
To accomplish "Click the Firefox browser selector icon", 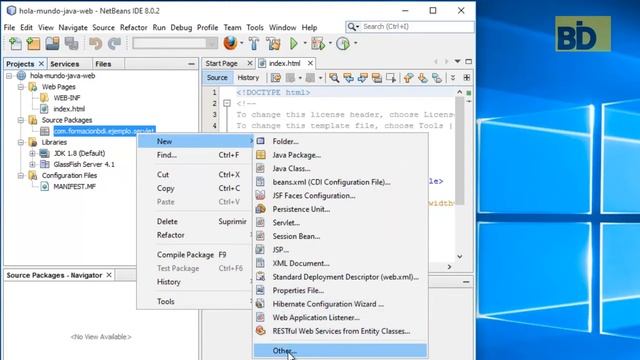I will [230, 43].
